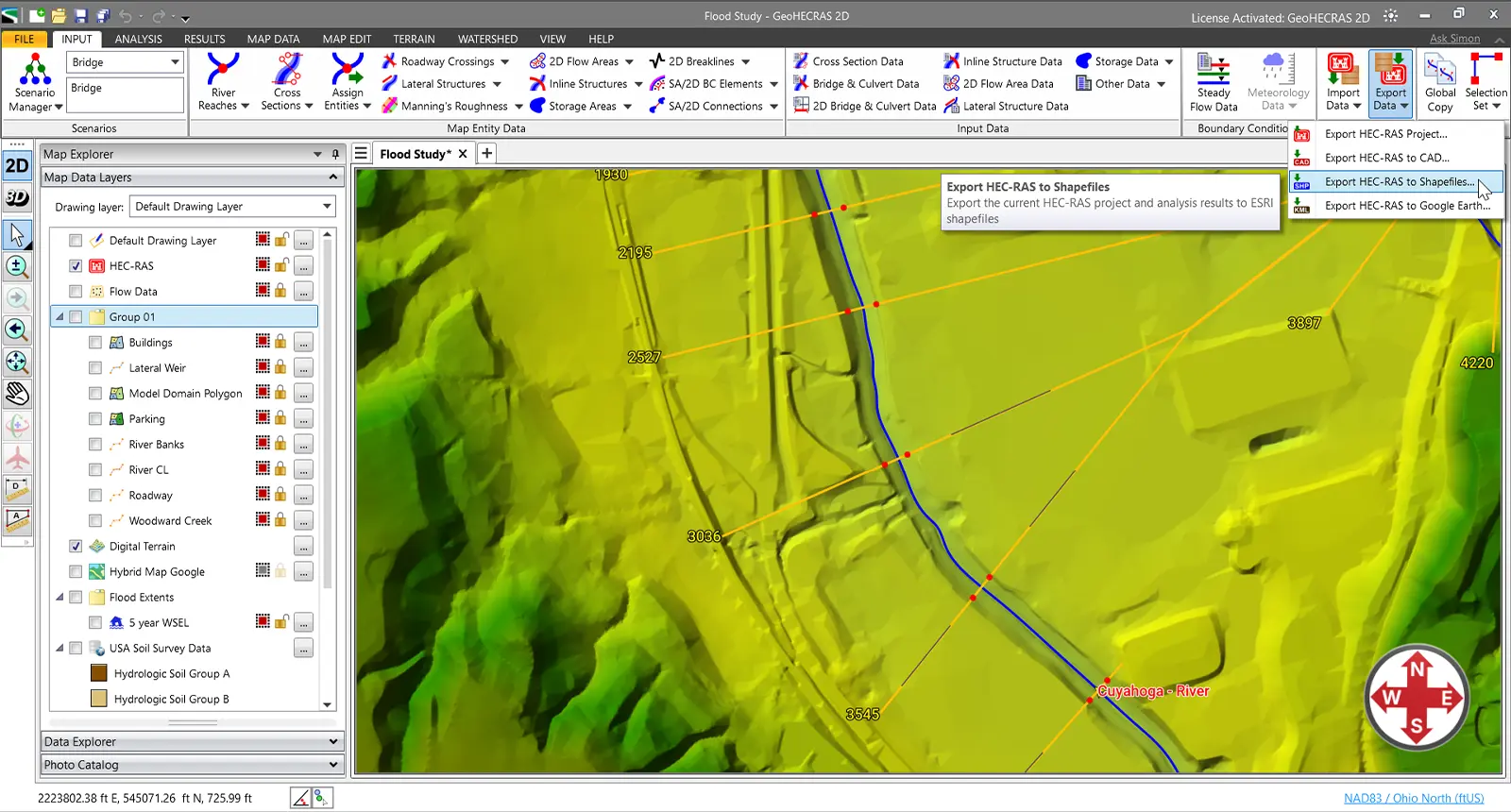Switch to the 2D view mode
Viewport: 1511px width, 812px height.
17,166
